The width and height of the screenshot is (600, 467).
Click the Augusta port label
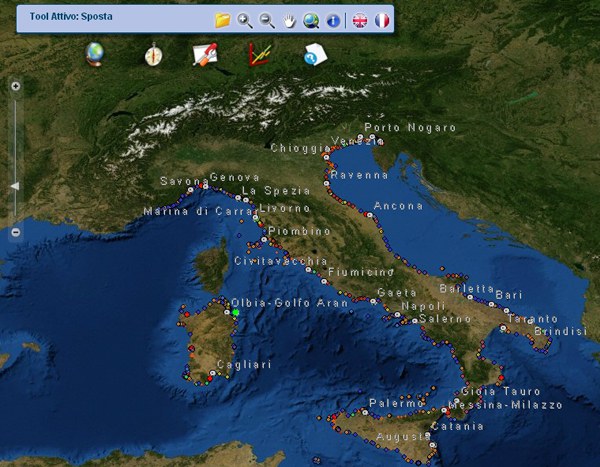click(x=404, y=437)
